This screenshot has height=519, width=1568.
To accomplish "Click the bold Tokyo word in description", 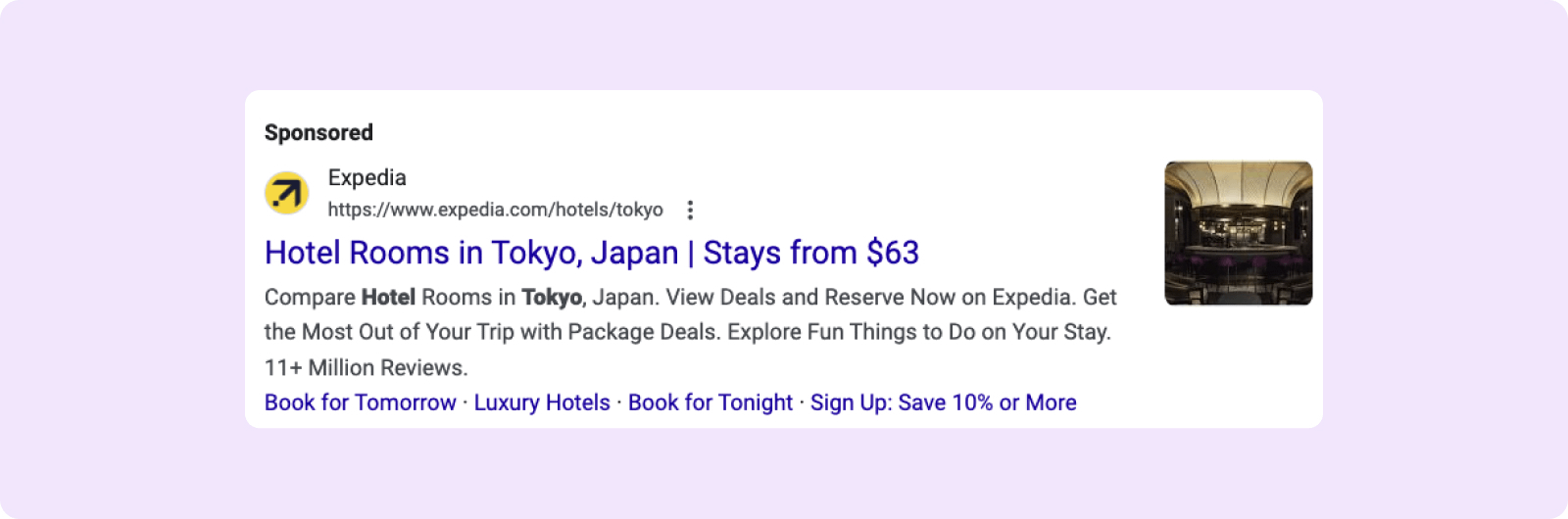I will 551,297.
